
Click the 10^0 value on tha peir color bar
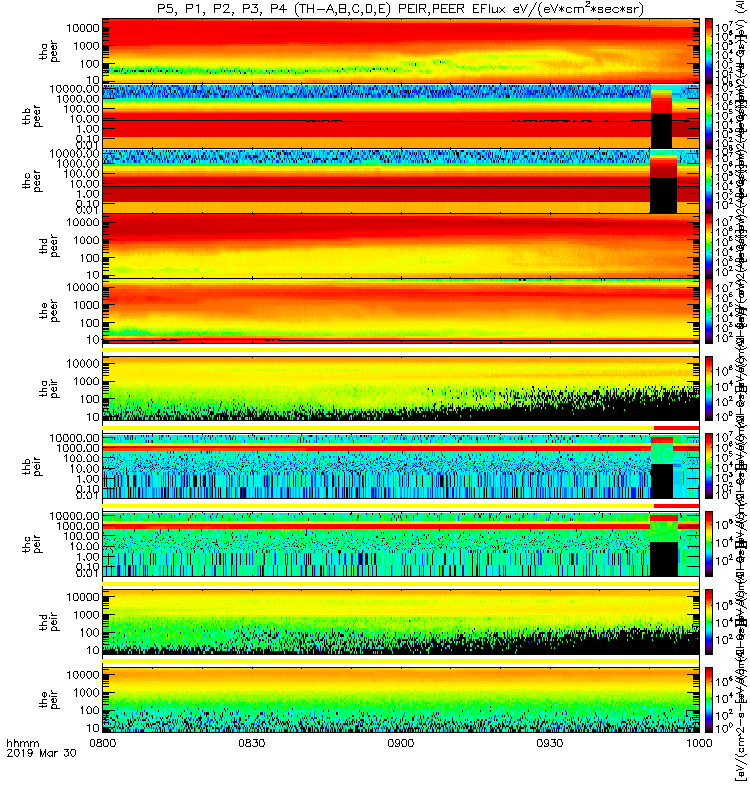coord(724,416)
